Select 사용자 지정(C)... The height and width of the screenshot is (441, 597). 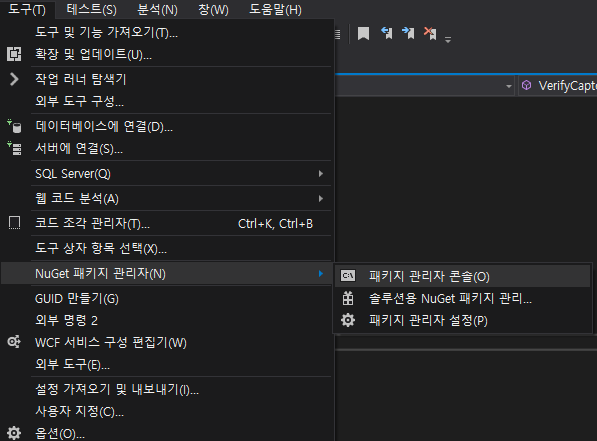[168, 411]
